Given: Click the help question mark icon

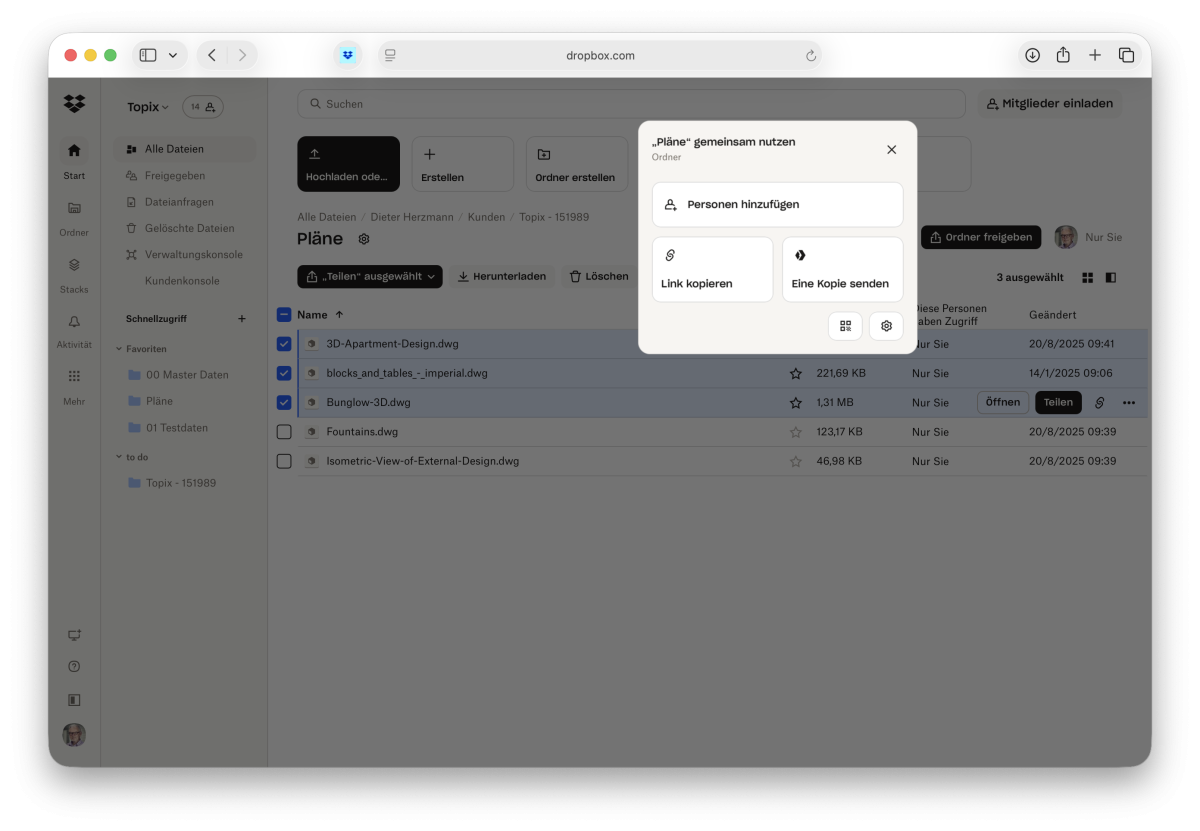Looking at the screenshot, I should (x=74, y=666).
